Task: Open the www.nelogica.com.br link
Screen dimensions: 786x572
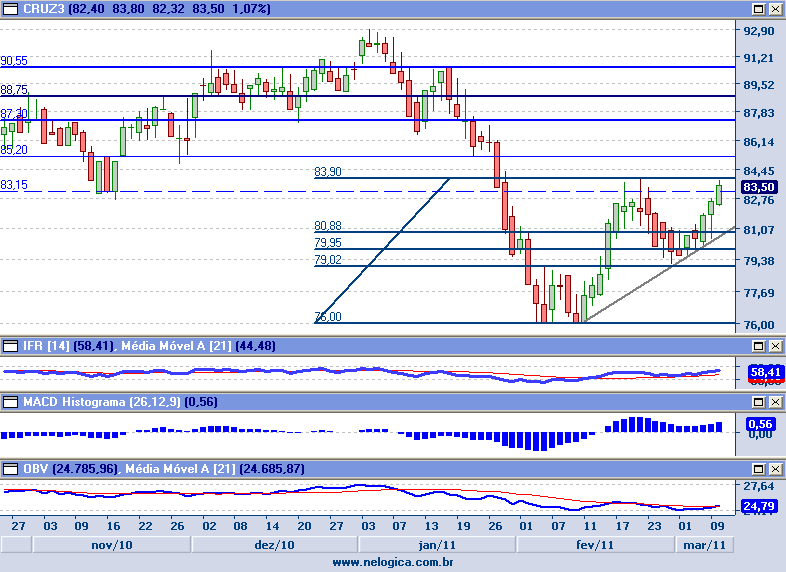Action: tap(393, 563)
